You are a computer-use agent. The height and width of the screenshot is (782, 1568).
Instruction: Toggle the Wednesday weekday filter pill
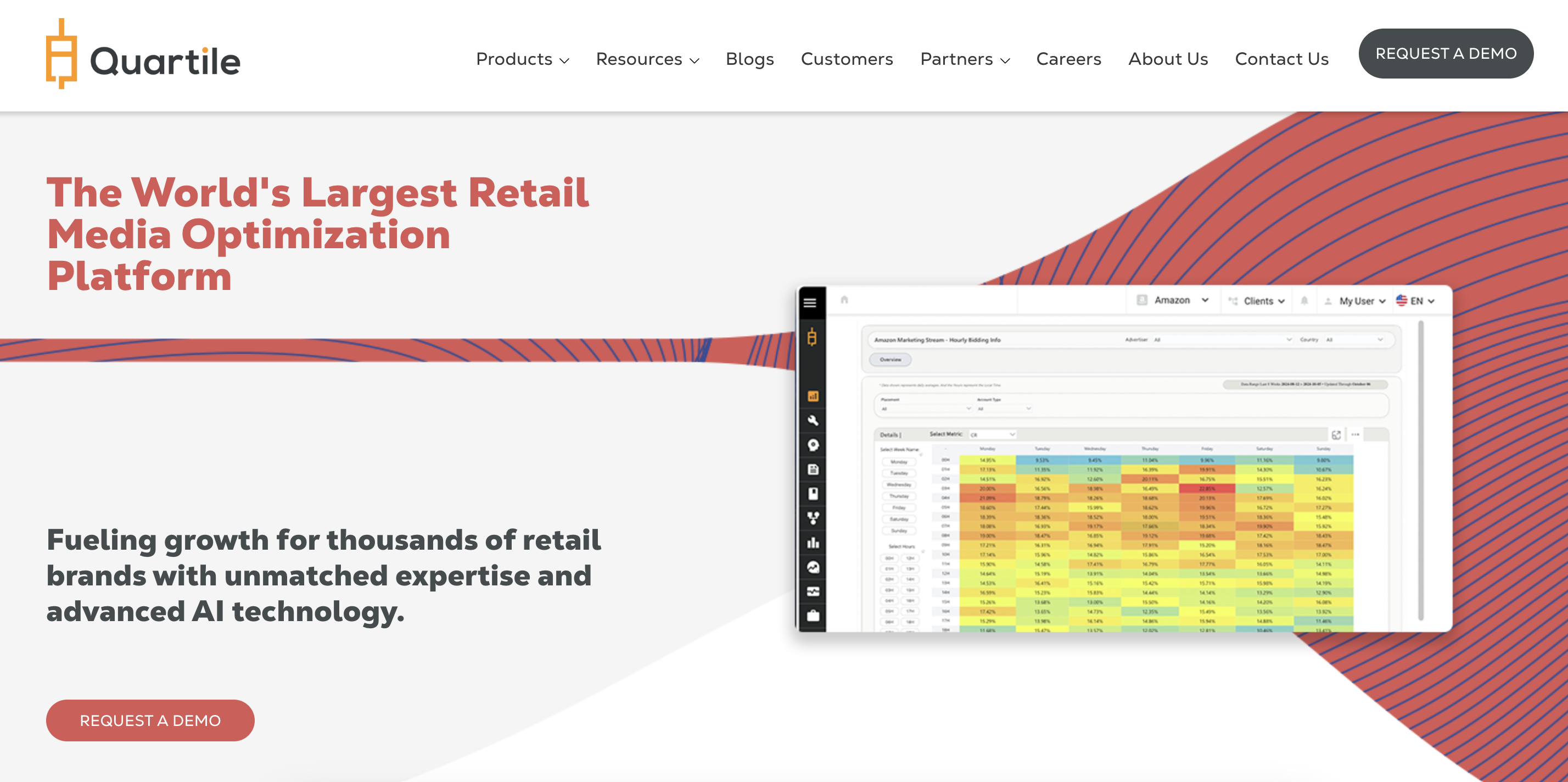point(898,485)
